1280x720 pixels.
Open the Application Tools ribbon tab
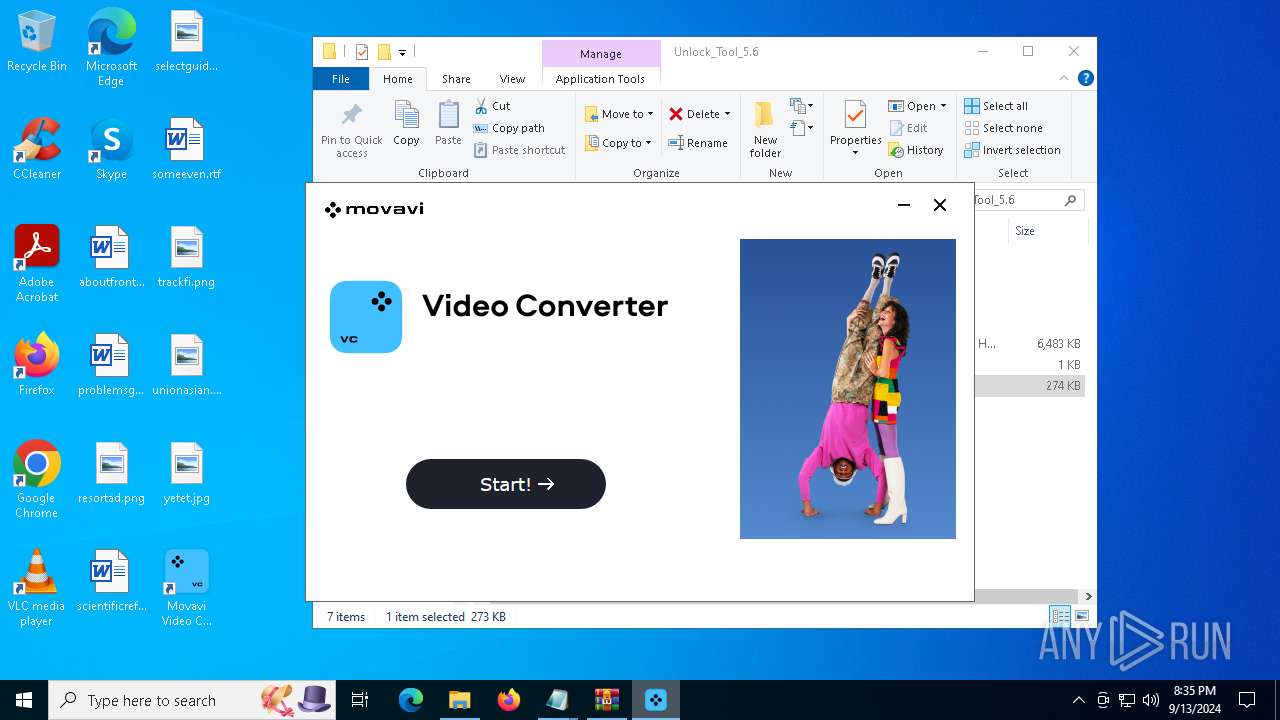600,79
